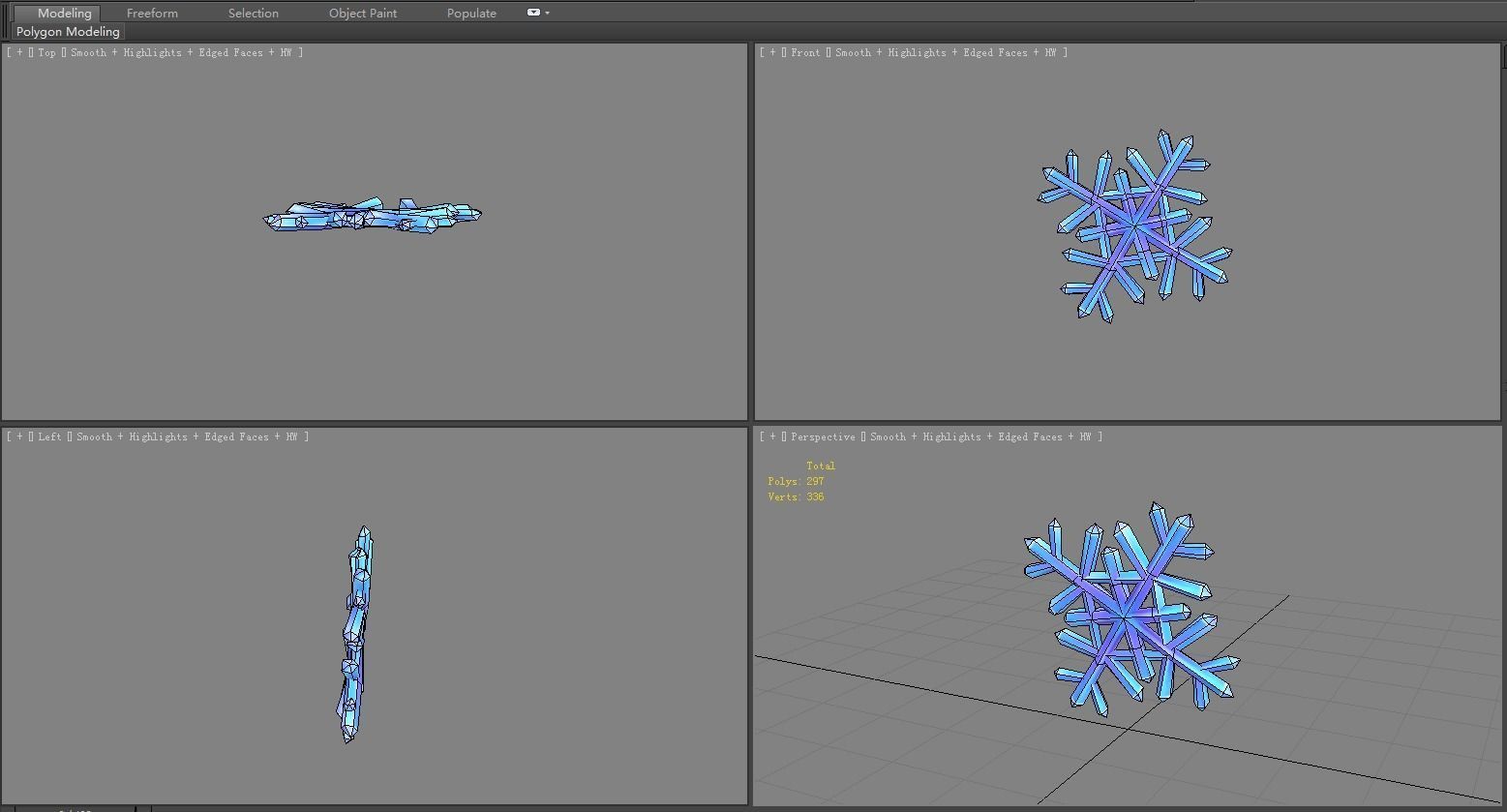1507x812 pixels.
Task: Open Top viewport plus general menu
Action: pos(19,52)
